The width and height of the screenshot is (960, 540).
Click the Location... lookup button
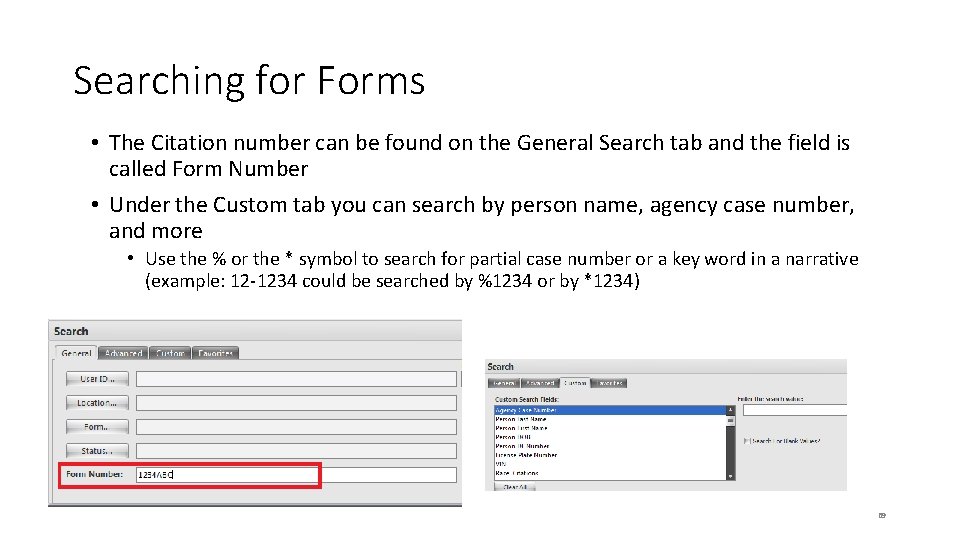(97, 403)
